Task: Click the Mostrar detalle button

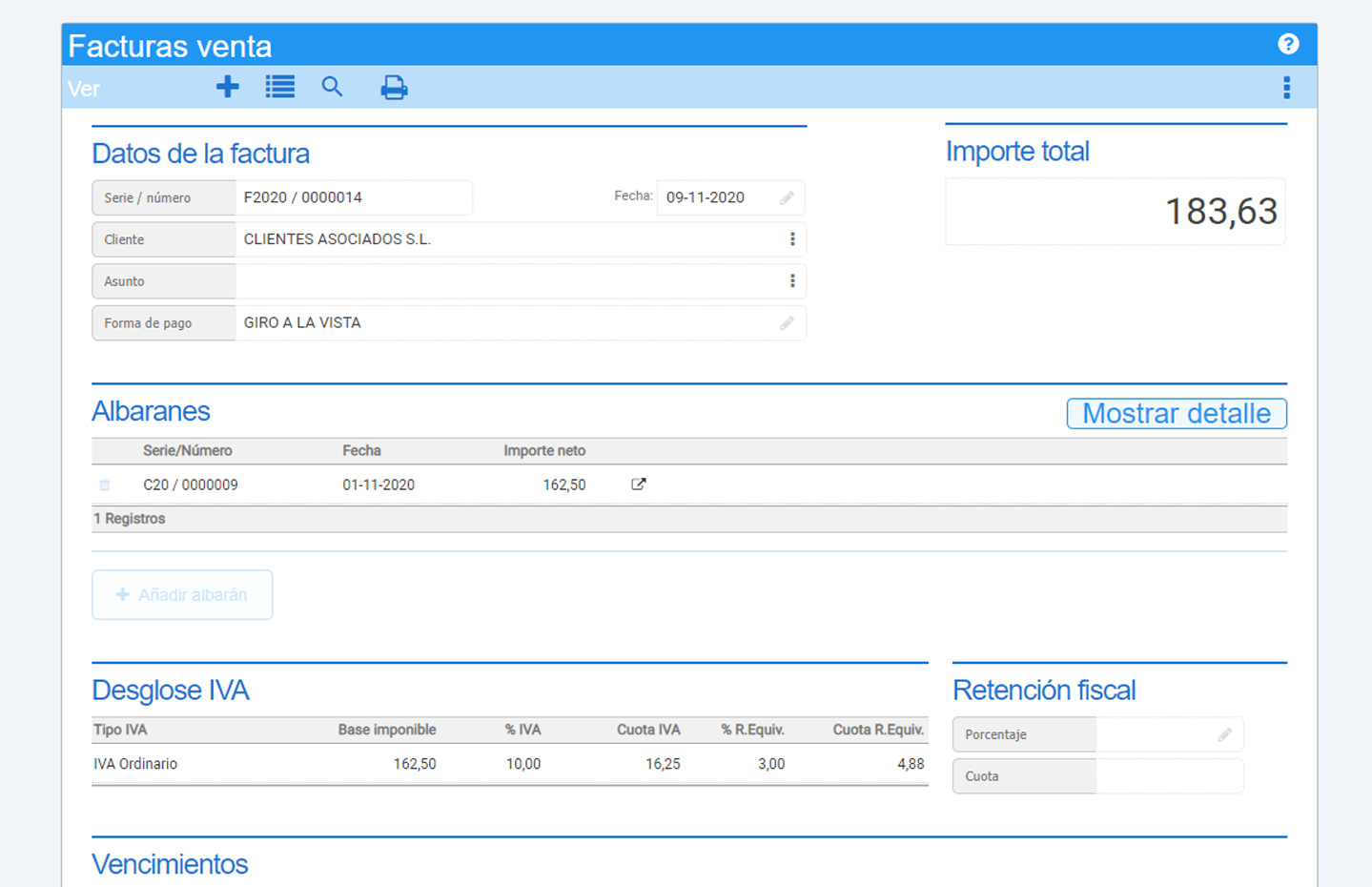Action: click(1176, 413)
